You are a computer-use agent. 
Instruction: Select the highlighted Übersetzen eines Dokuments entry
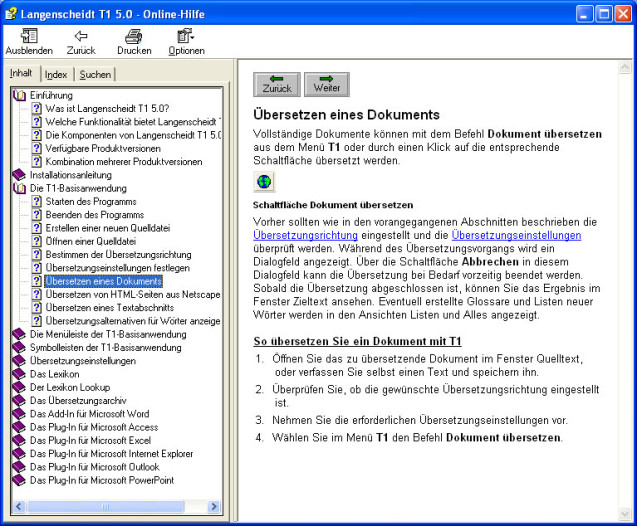[104, 281]
